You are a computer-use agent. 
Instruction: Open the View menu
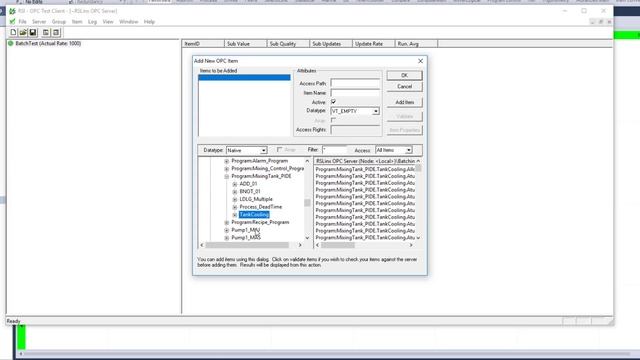108,22
